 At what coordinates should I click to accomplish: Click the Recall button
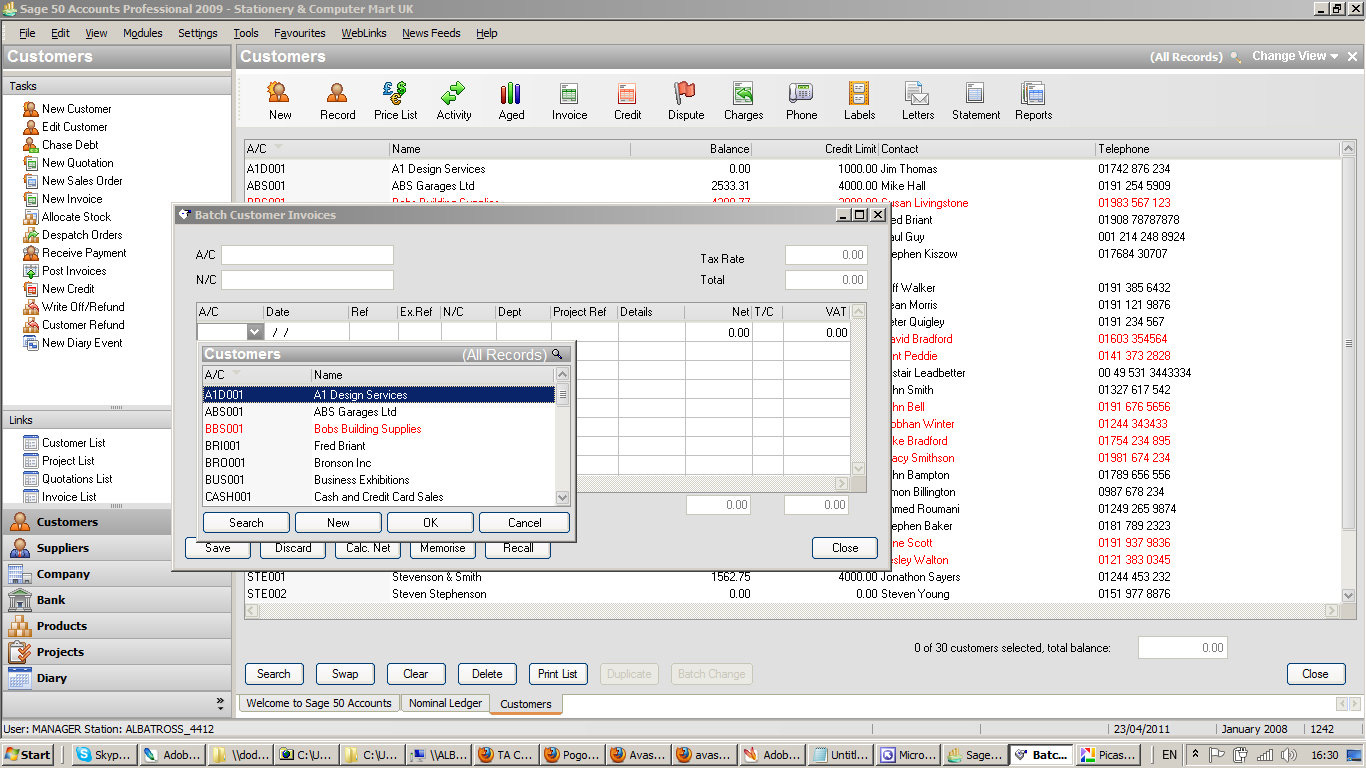coord(518,548)
